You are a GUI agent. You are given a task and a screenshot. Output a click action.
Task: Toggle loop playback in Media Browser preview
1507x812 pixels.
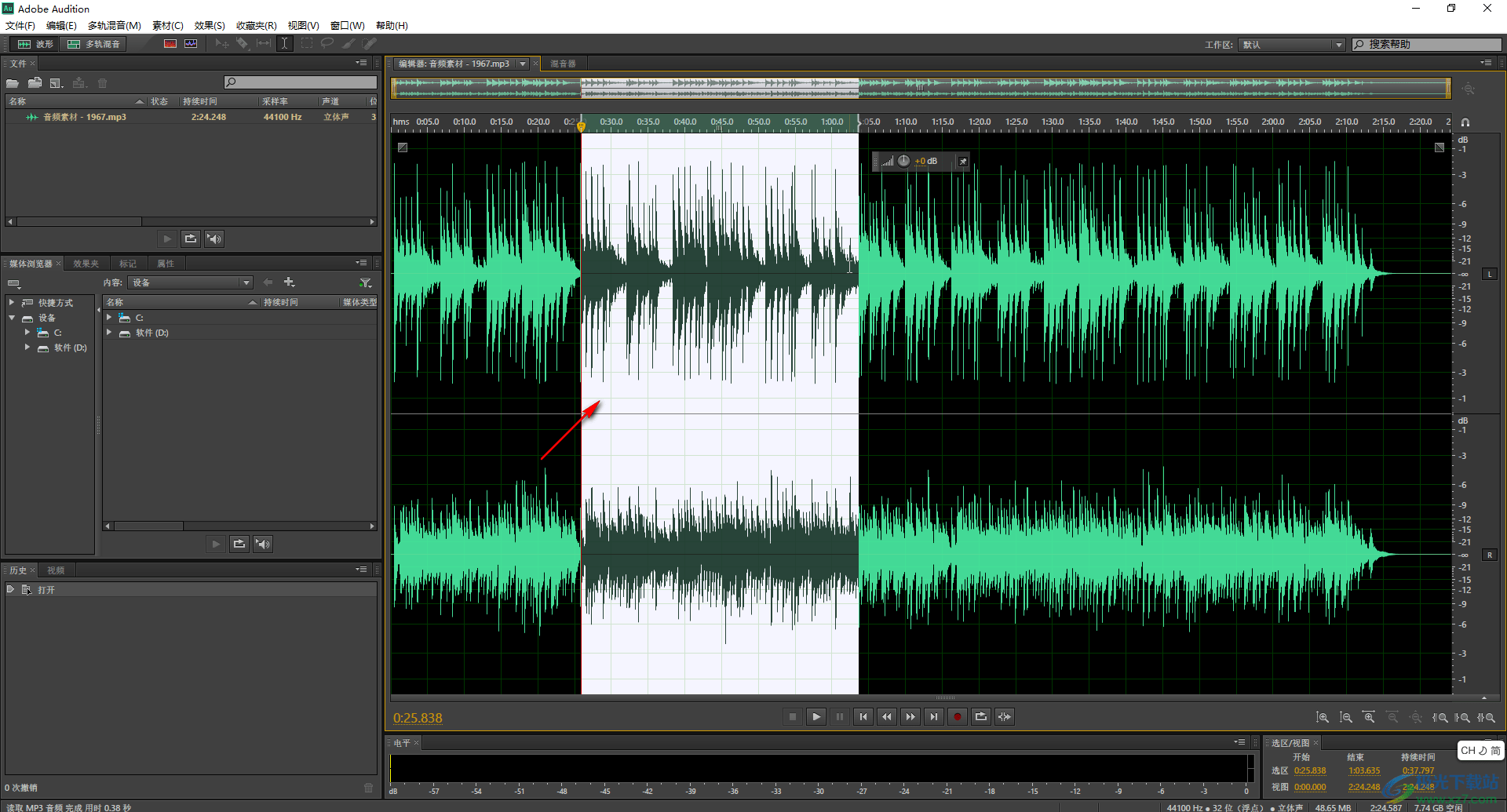click(239, 544)
